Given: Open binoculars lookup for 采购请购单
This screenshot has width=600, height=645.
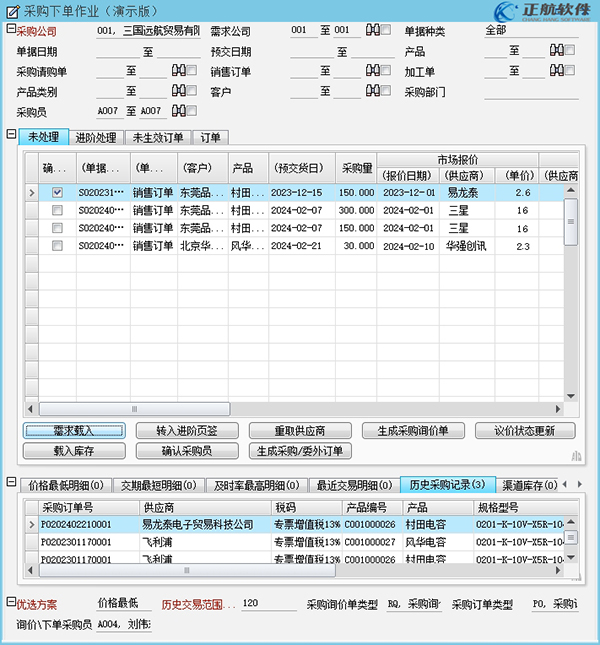Looking at the screenshot, I should pyautogui.click(x=178, y=70).
